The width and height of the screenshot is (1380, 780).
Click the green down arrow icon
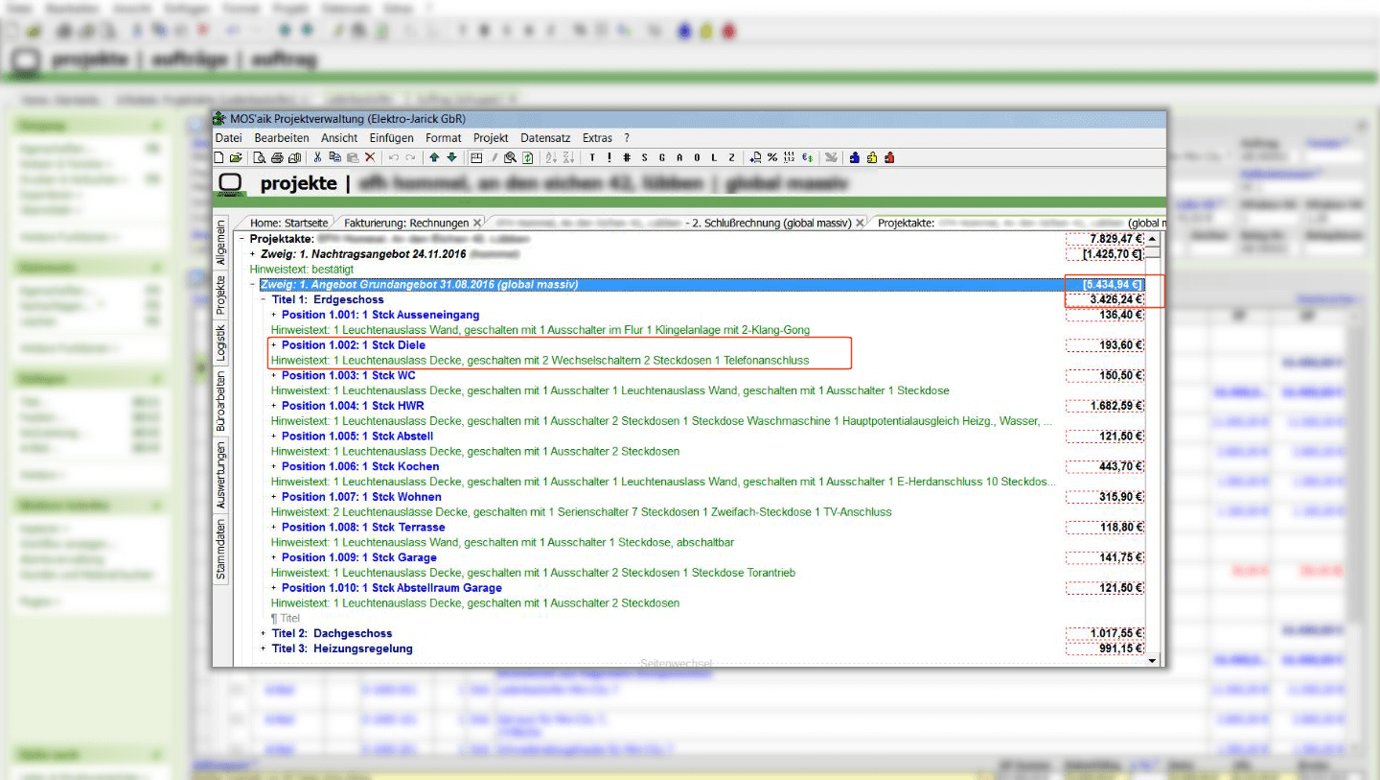pyautogui.click(x=452, y=158)
